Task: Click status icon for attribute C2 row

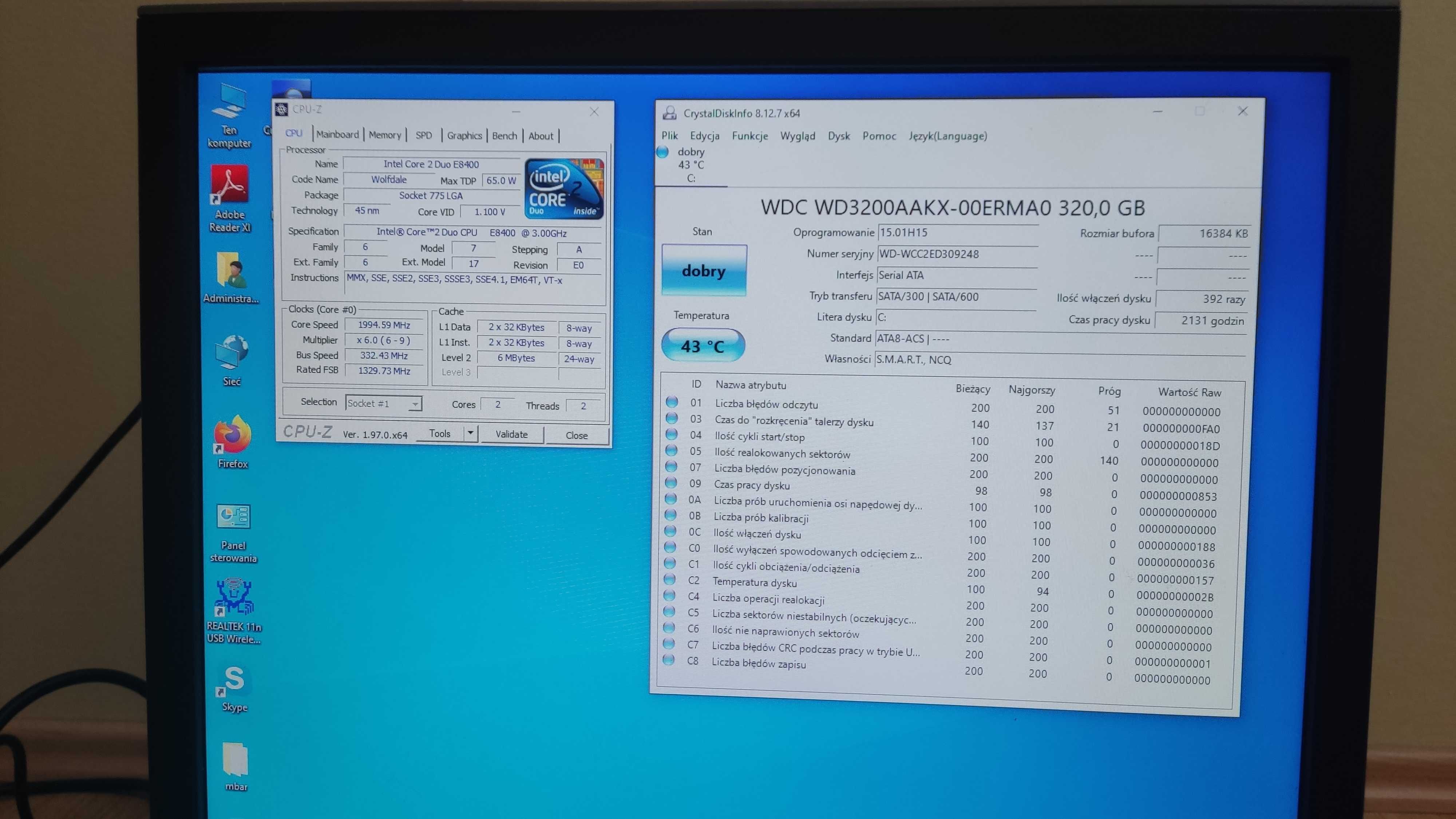Action: 669,579
